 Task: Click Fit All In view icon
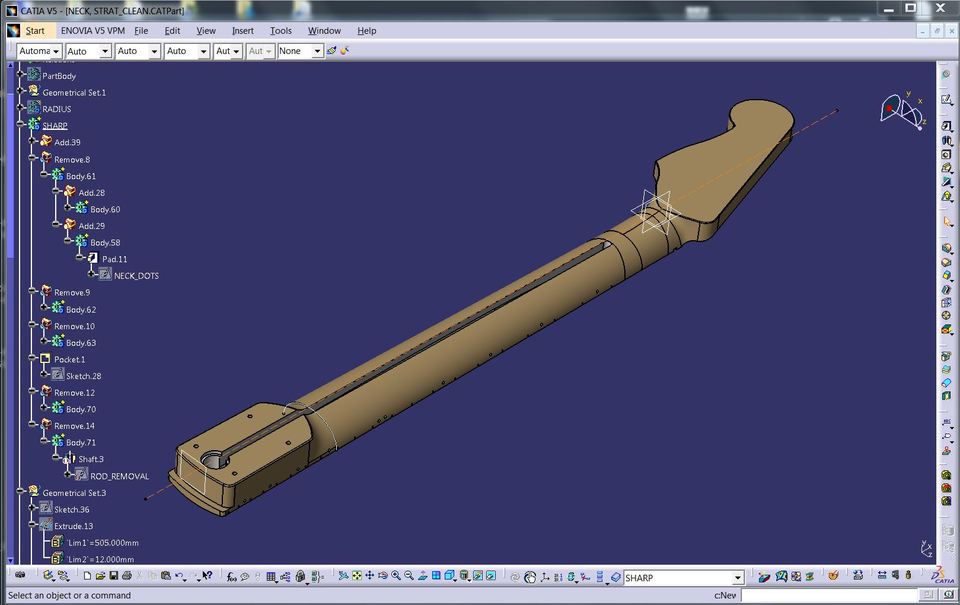click(356, 576)
